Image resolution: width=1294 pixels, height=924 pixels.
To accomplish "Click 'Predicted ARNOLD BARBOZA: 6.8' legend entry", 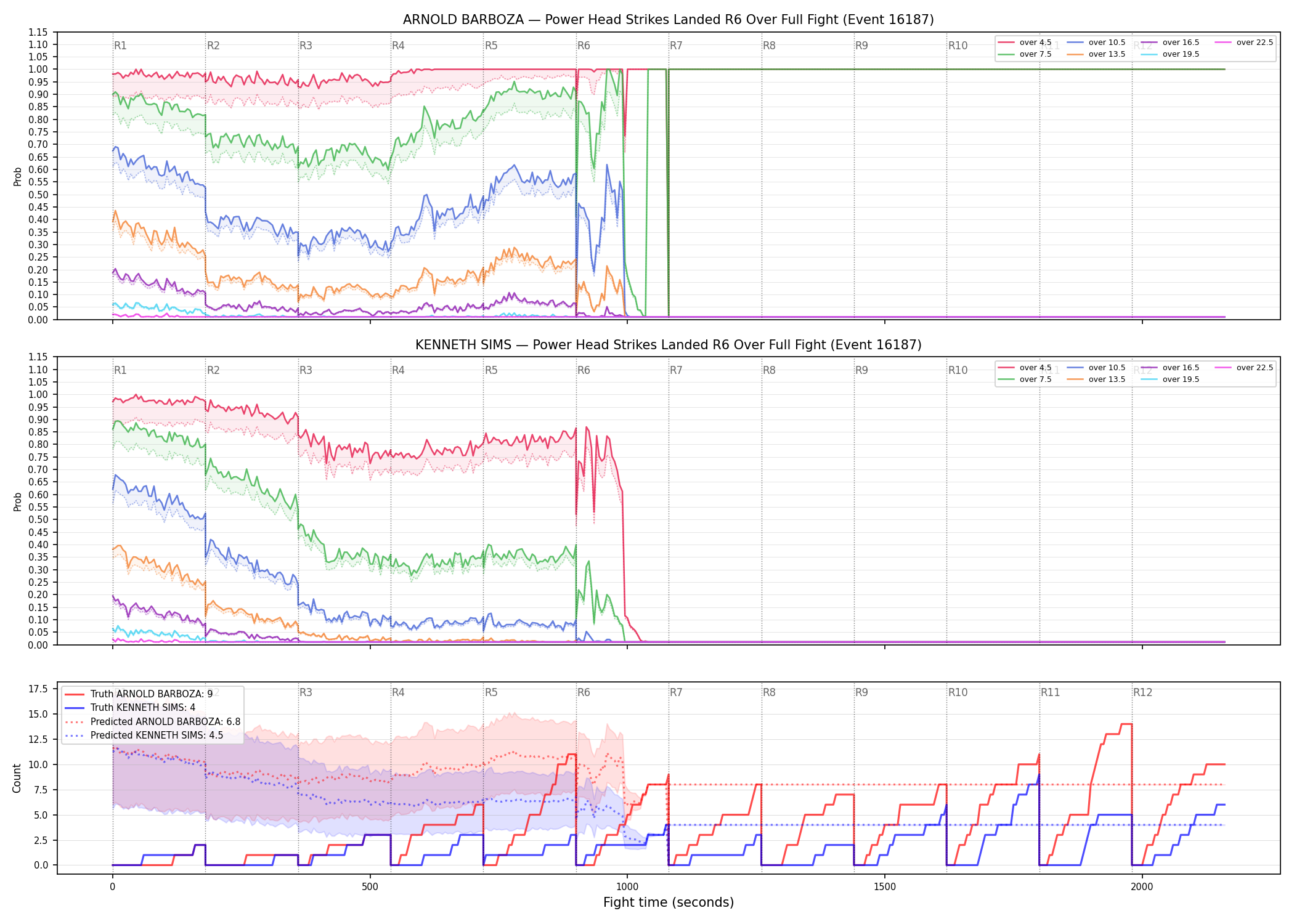I will point(152,721).
